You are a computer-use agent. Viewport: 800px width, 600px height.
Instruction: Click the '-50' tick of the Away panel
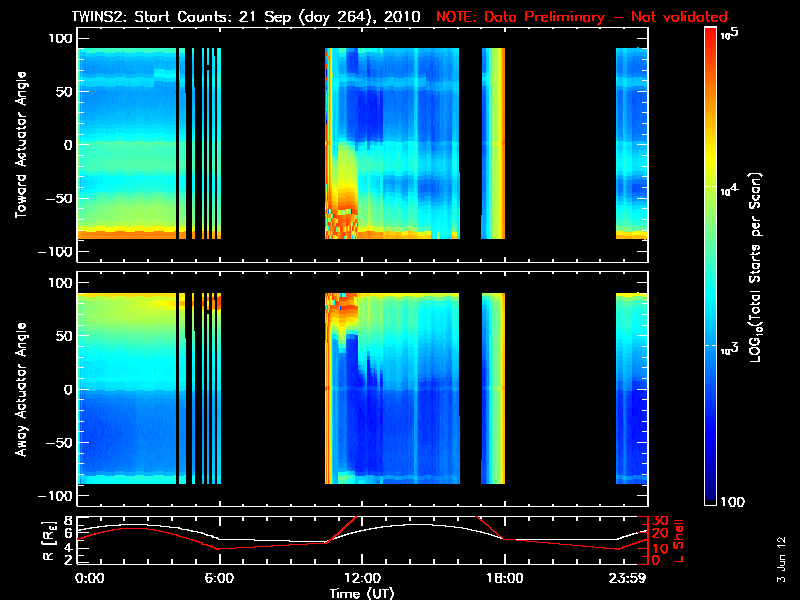click(x=59, y=443)
